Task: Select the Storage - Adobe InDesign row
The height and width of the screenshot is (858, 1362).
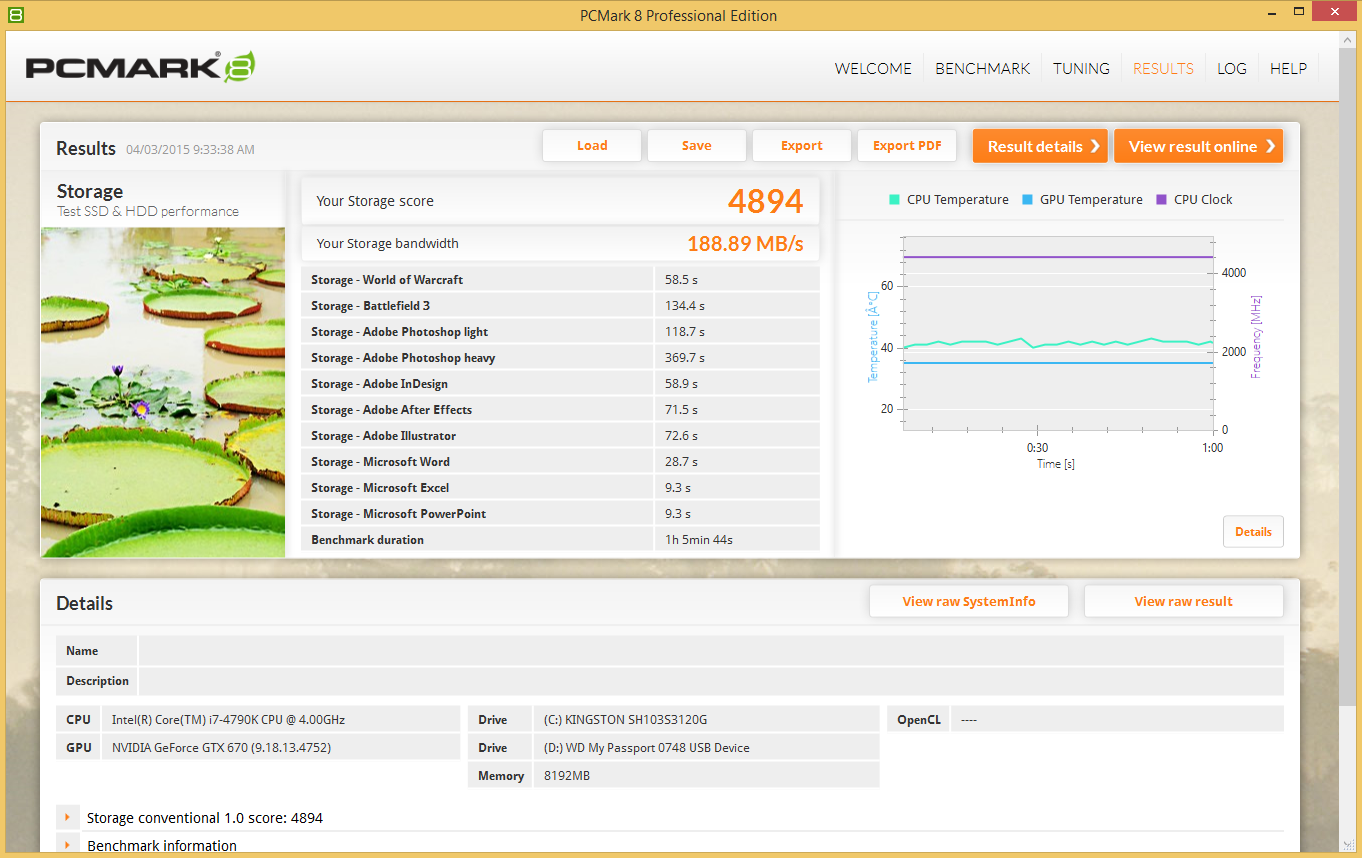Action: [x=560, y=384]
